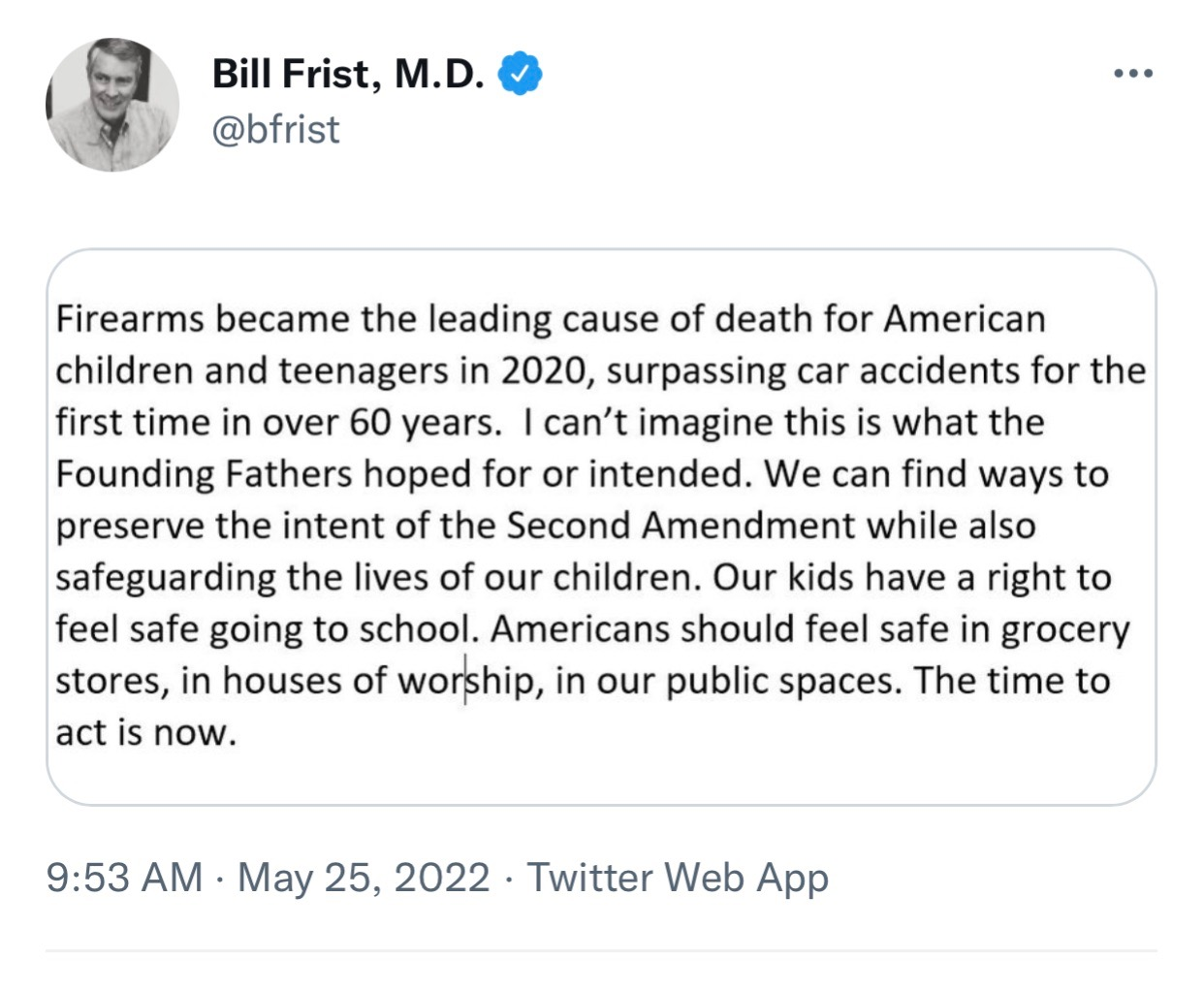Click the final line 'act is now.'
The height and width of the screenshot is (993, 1204).
(145, 733)
